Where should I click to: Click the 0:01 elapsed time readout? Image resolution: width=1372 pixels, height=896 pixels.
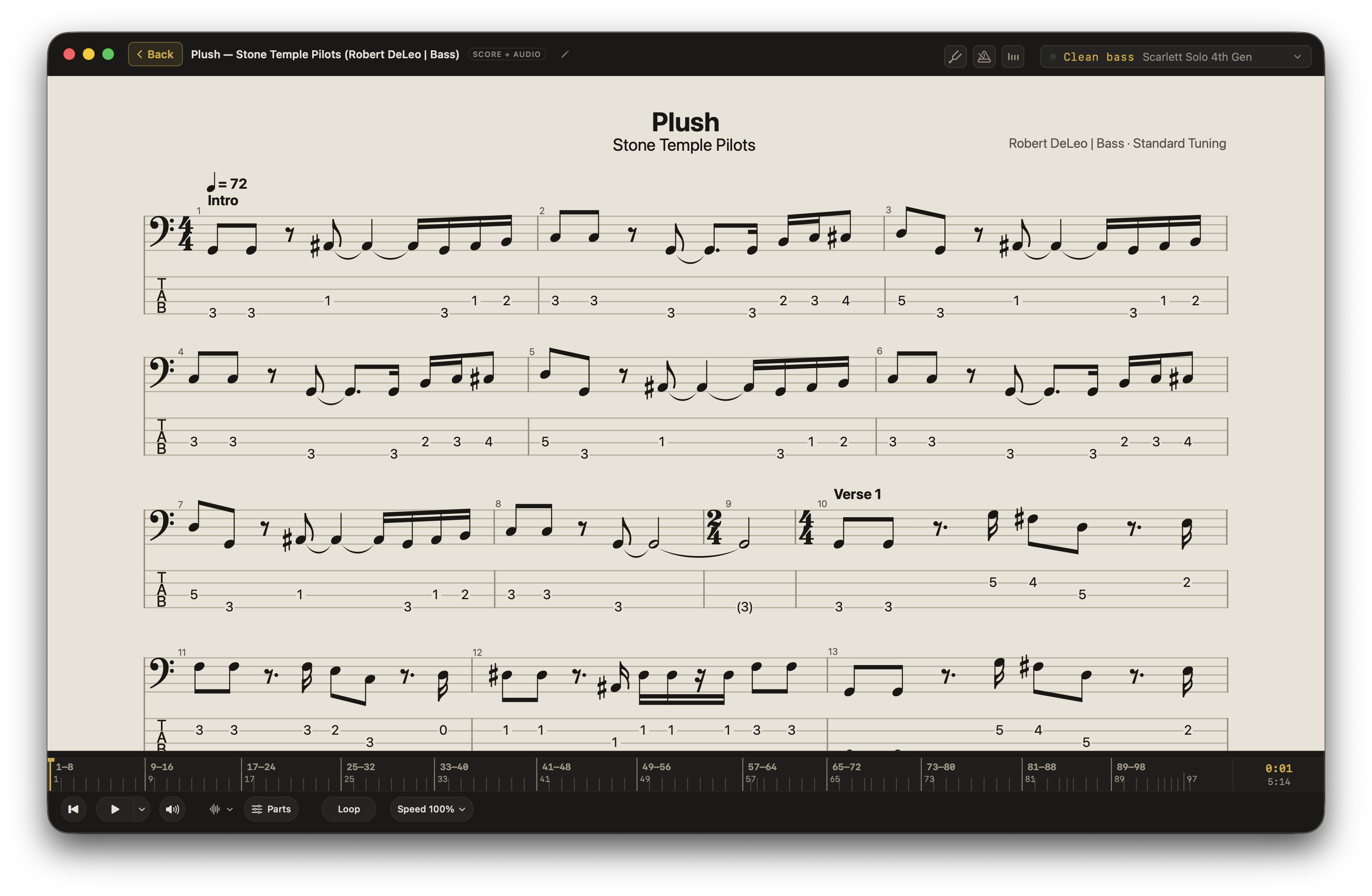1279,768
